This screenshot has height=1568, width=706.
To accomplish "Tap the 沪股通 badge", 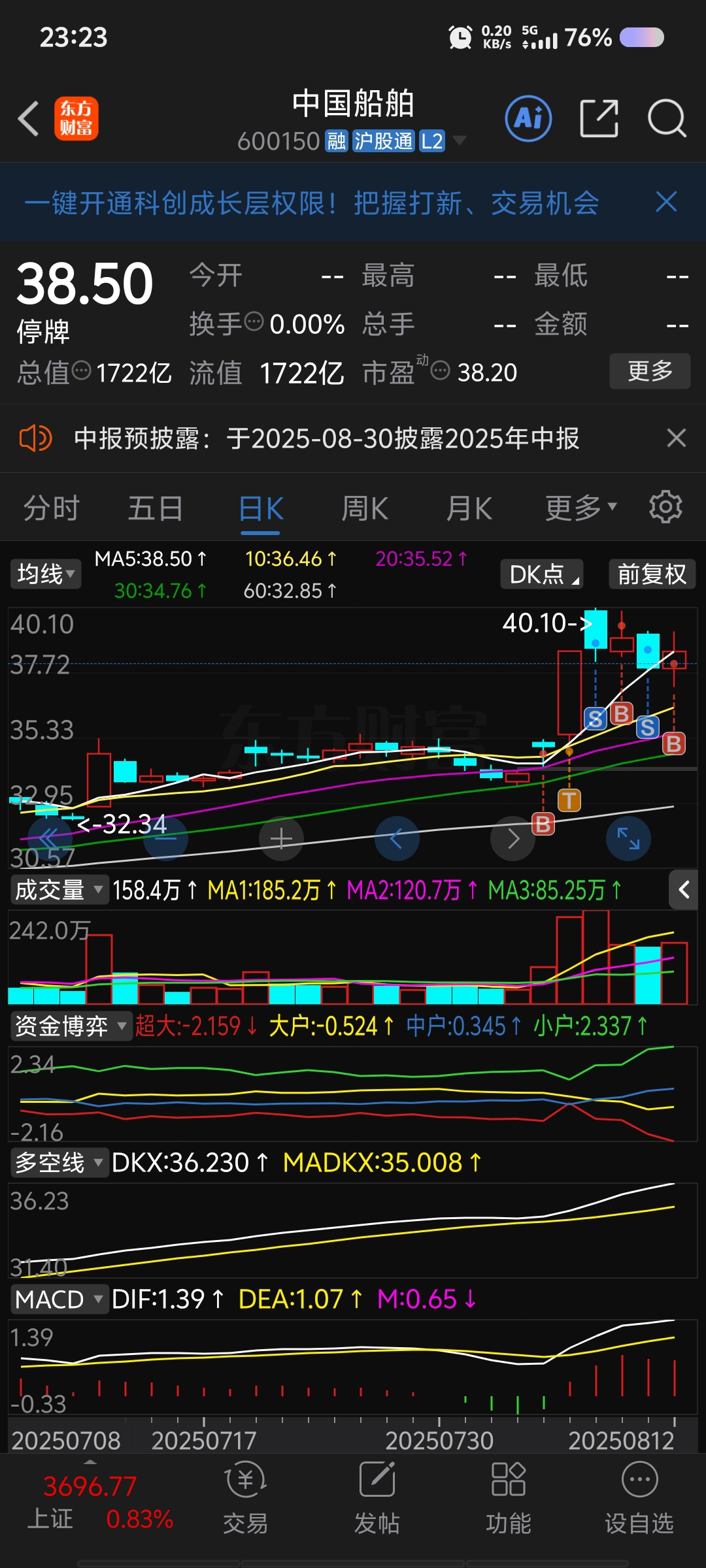I will (384, 141).
